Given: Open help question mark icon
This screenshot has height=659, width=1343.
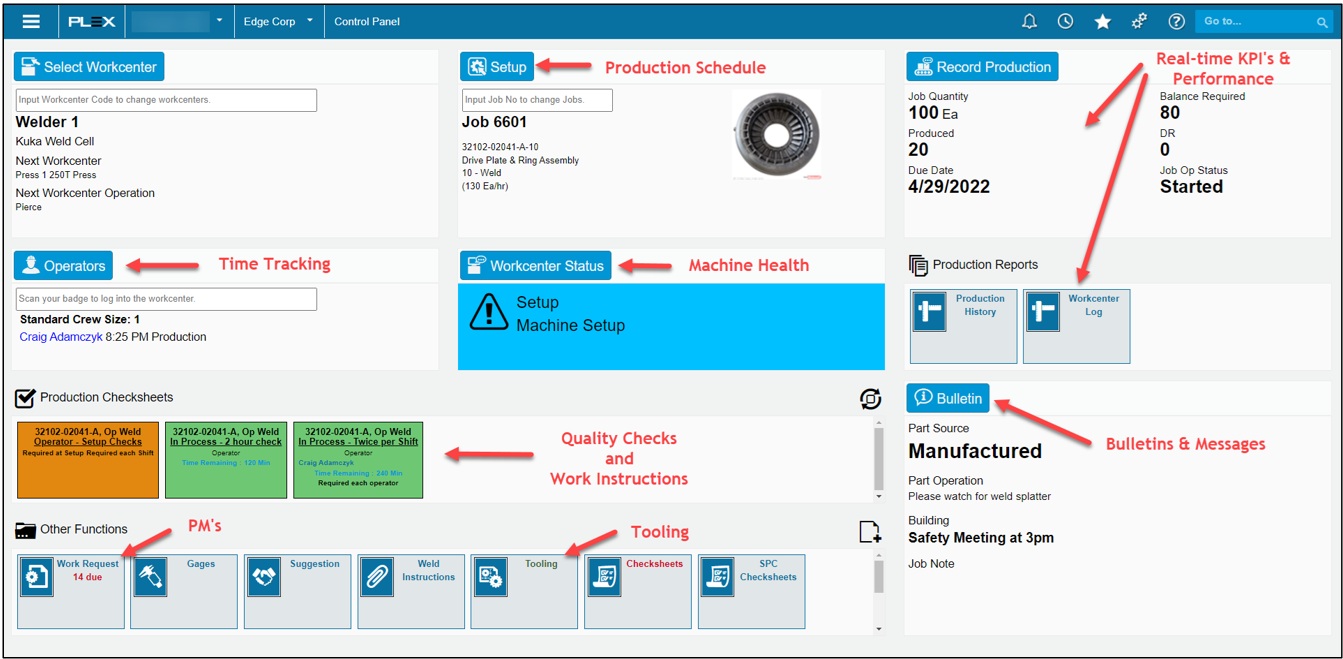Looking at the screenshot, I should click(1176, 21).
